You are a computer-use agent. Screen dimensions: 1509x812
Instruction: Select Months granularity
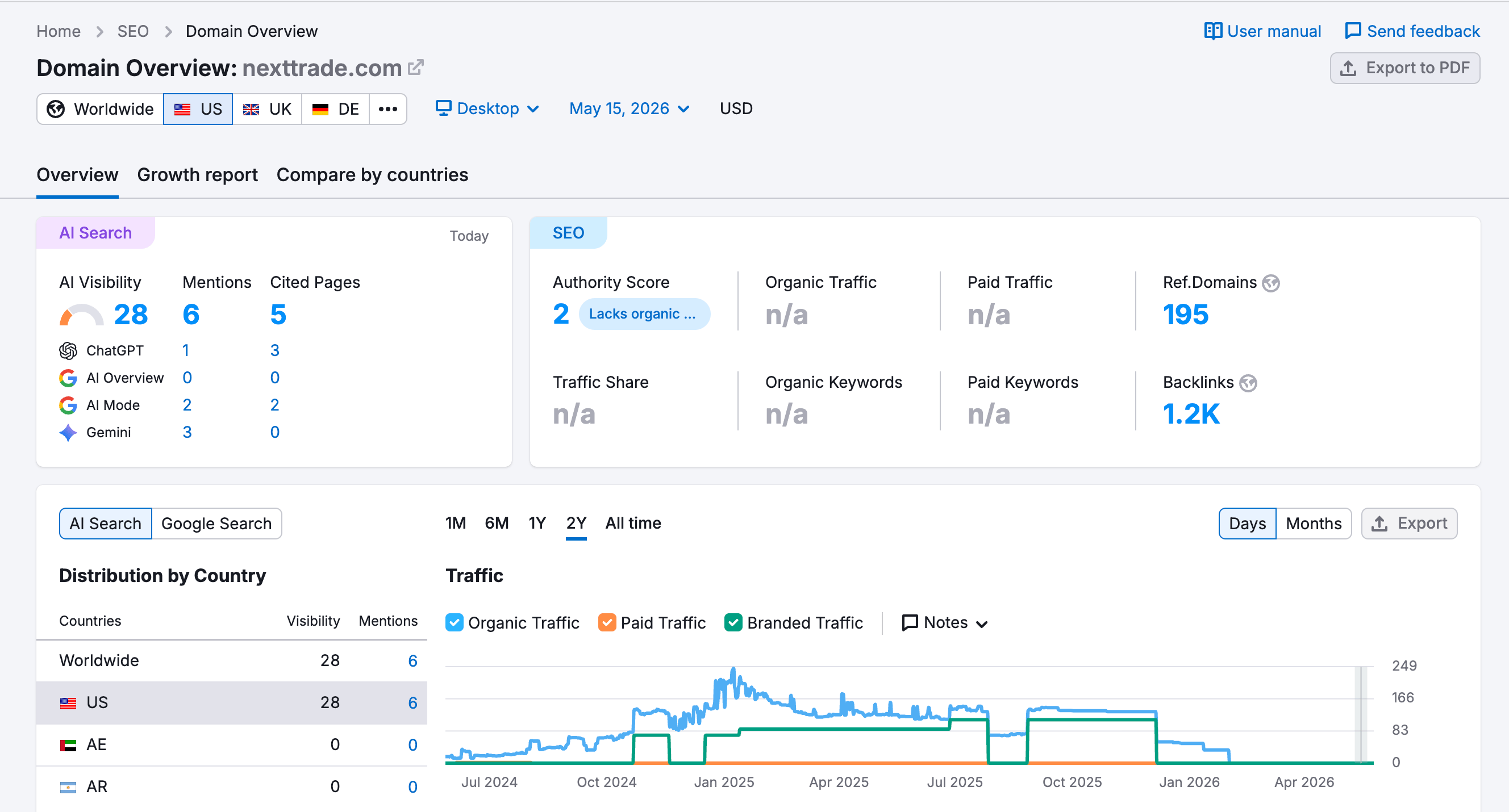point(1314,524)
